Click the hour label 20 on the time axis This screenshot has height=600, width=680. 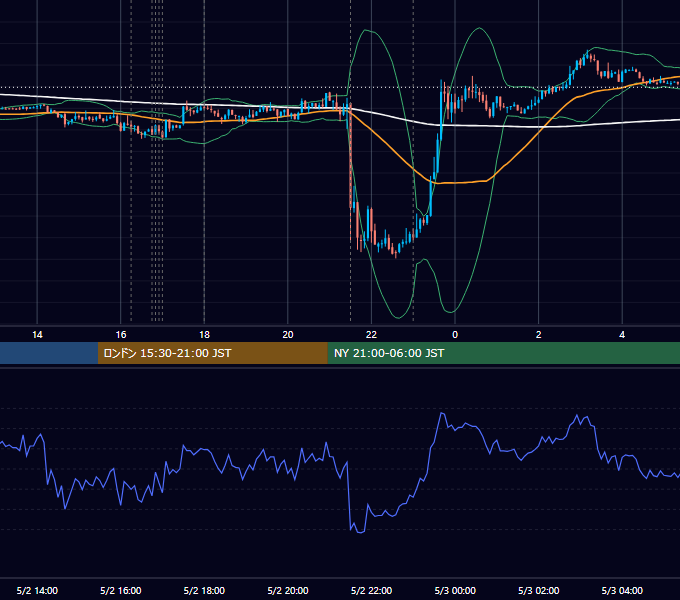point(288,335)
